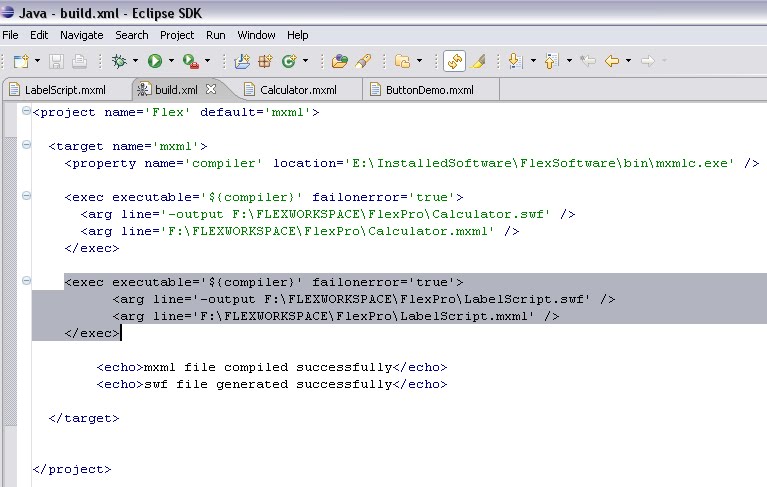Click the Calculator.mxml arg line
The width and height of the screenshot is (767, 487).
[x=300, y=231]
